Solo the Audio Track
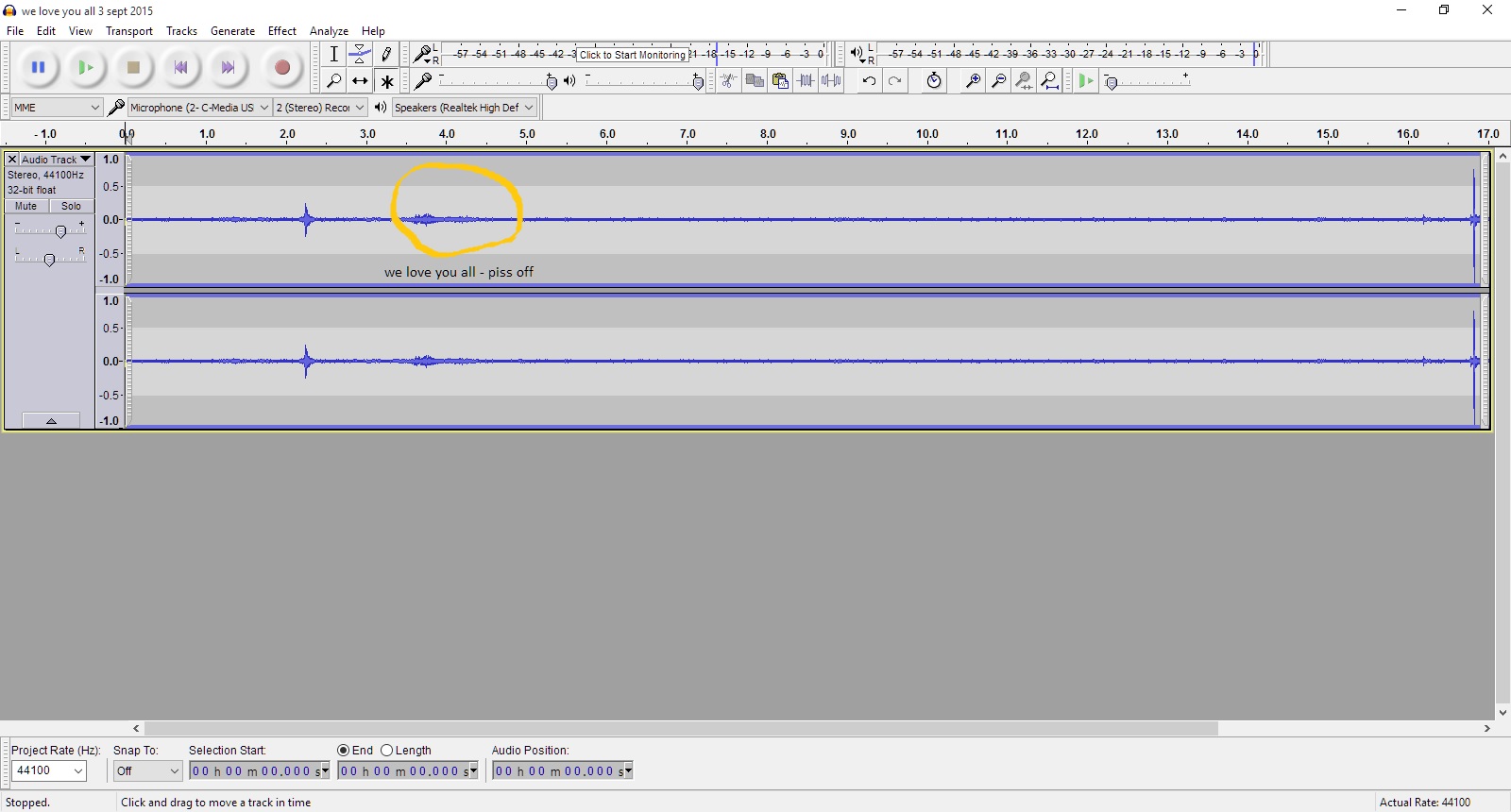Screen dimensions: 1511x812 pyautogui.click(x=71, y=206)
